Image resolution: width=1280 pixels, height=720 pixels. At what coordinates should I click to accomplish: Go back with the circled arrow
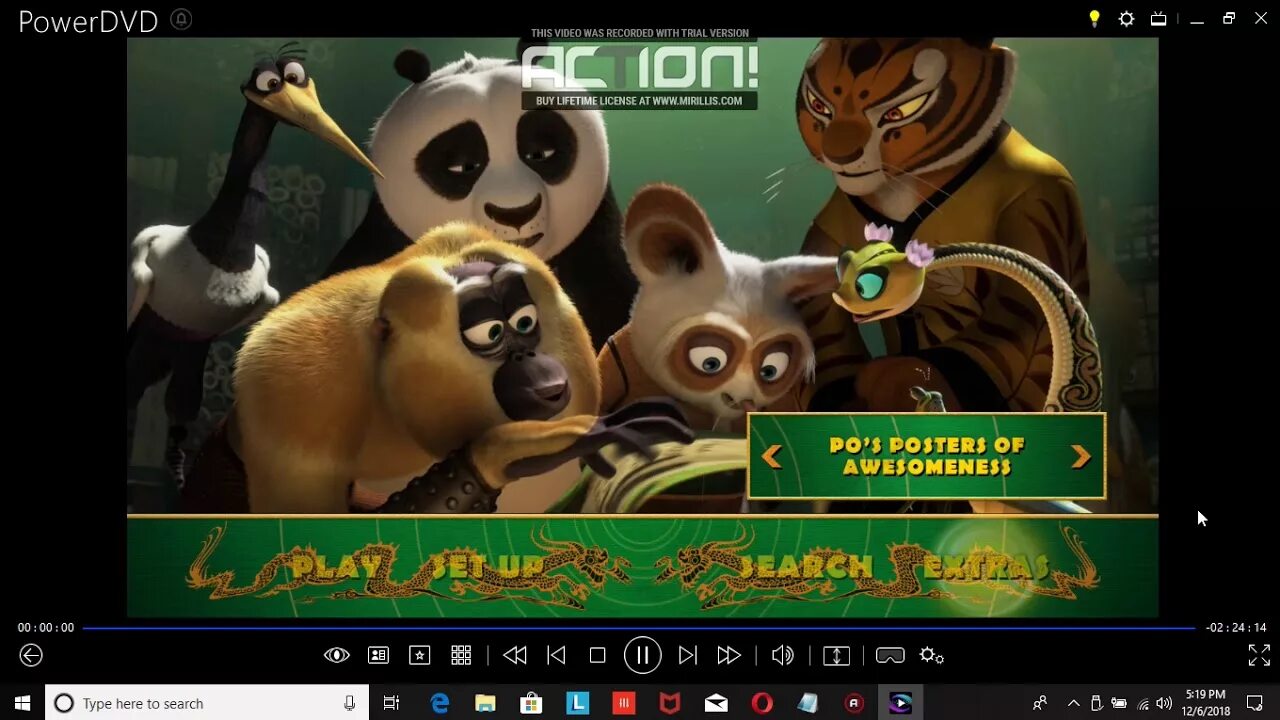click(x=31, y=655)
